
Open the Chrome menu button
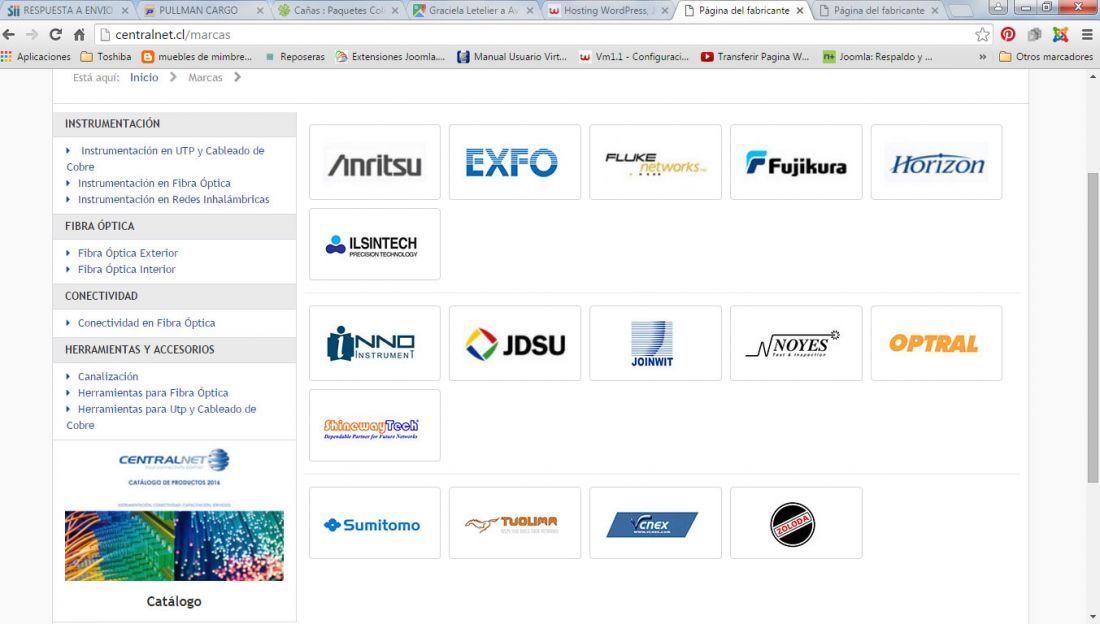pos(1087,34)
